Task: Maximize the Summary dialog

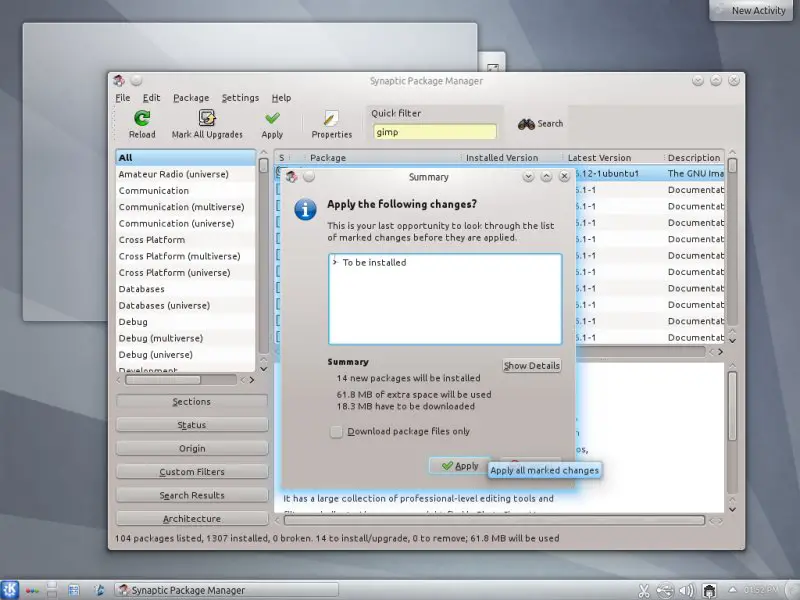Action: click(546, 177)
